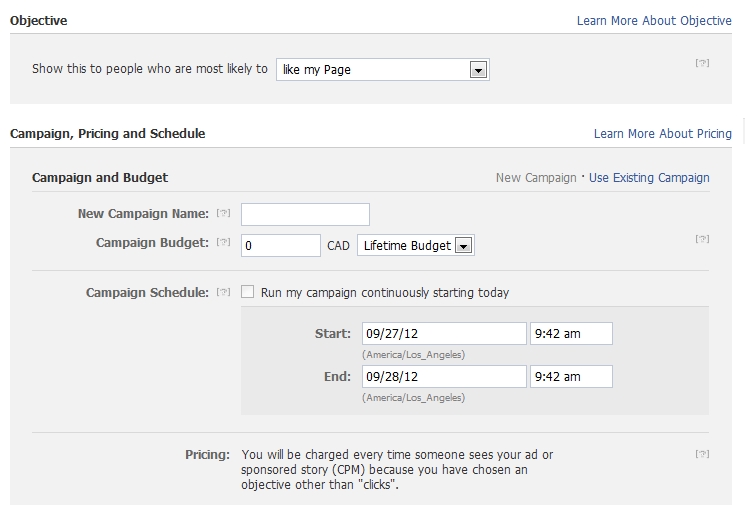This screenshot has width=745, height=505.
Task: Click 'Campaign, Pricing and Schedule' heading
Action: [107, 133]
